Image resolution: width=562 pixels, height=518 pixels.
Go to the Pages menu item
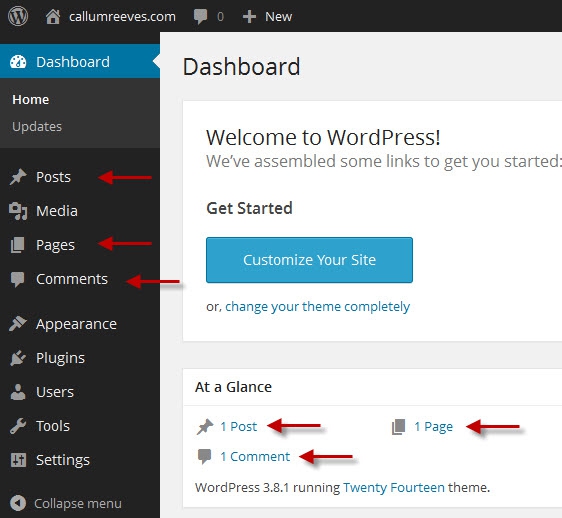[56, 245]
